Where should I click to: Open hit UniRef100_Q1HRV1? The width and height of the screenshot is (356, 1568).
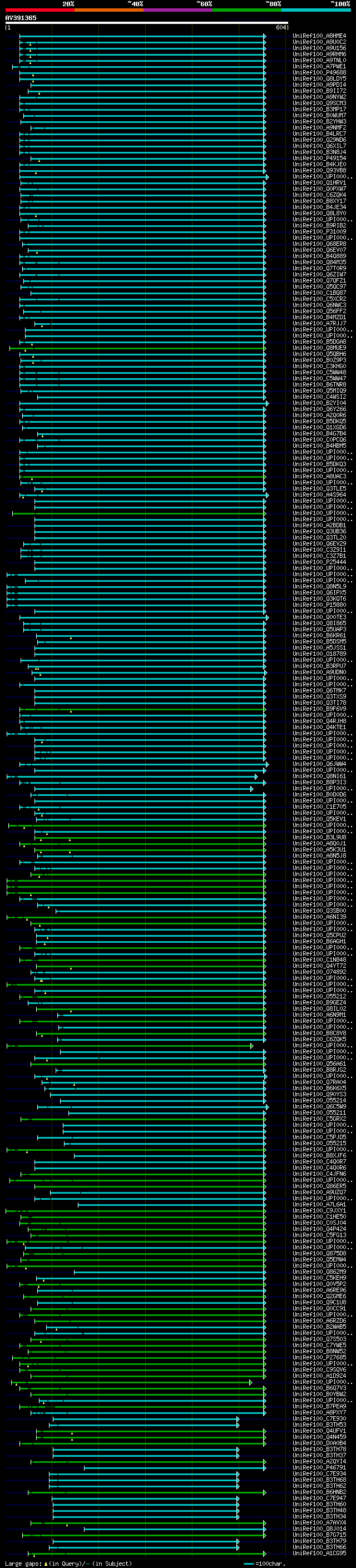[319, 182]
